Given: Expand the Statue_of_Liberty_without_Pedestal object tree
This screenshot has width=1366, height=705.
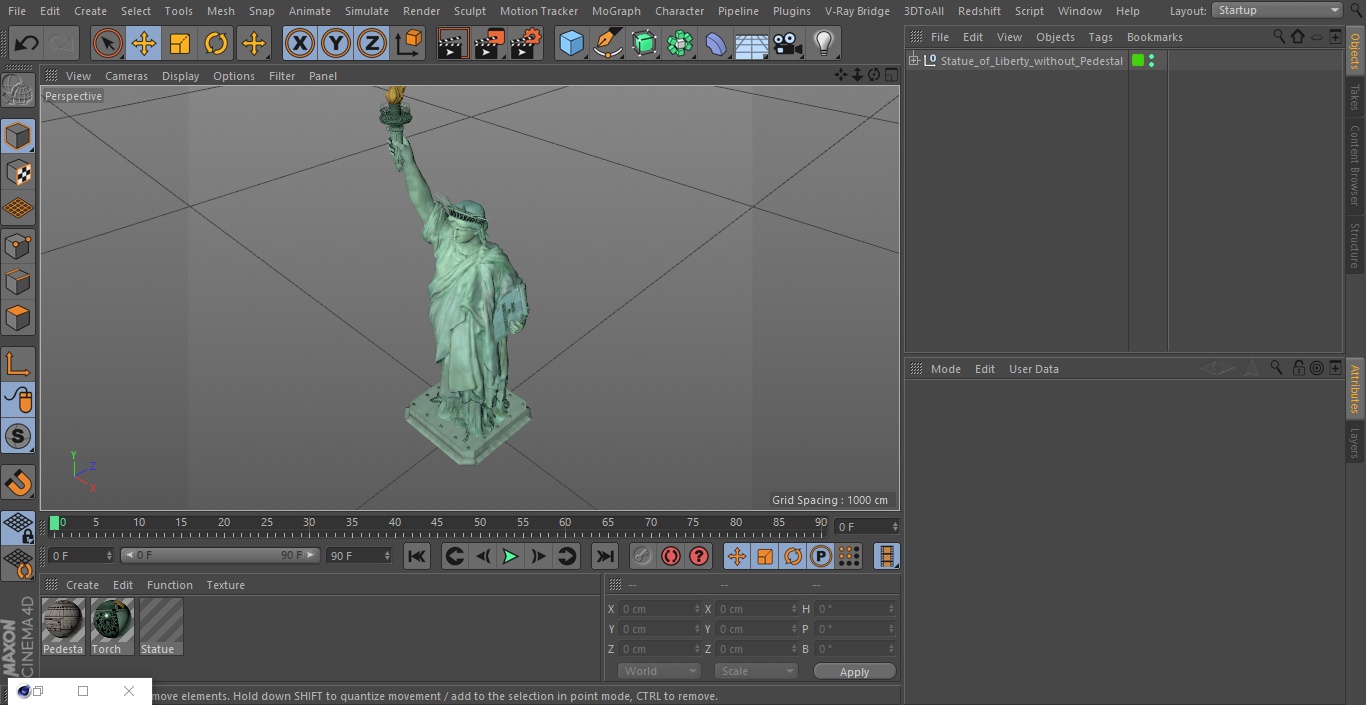Looking at the screenshot, I should pos(913,61).
